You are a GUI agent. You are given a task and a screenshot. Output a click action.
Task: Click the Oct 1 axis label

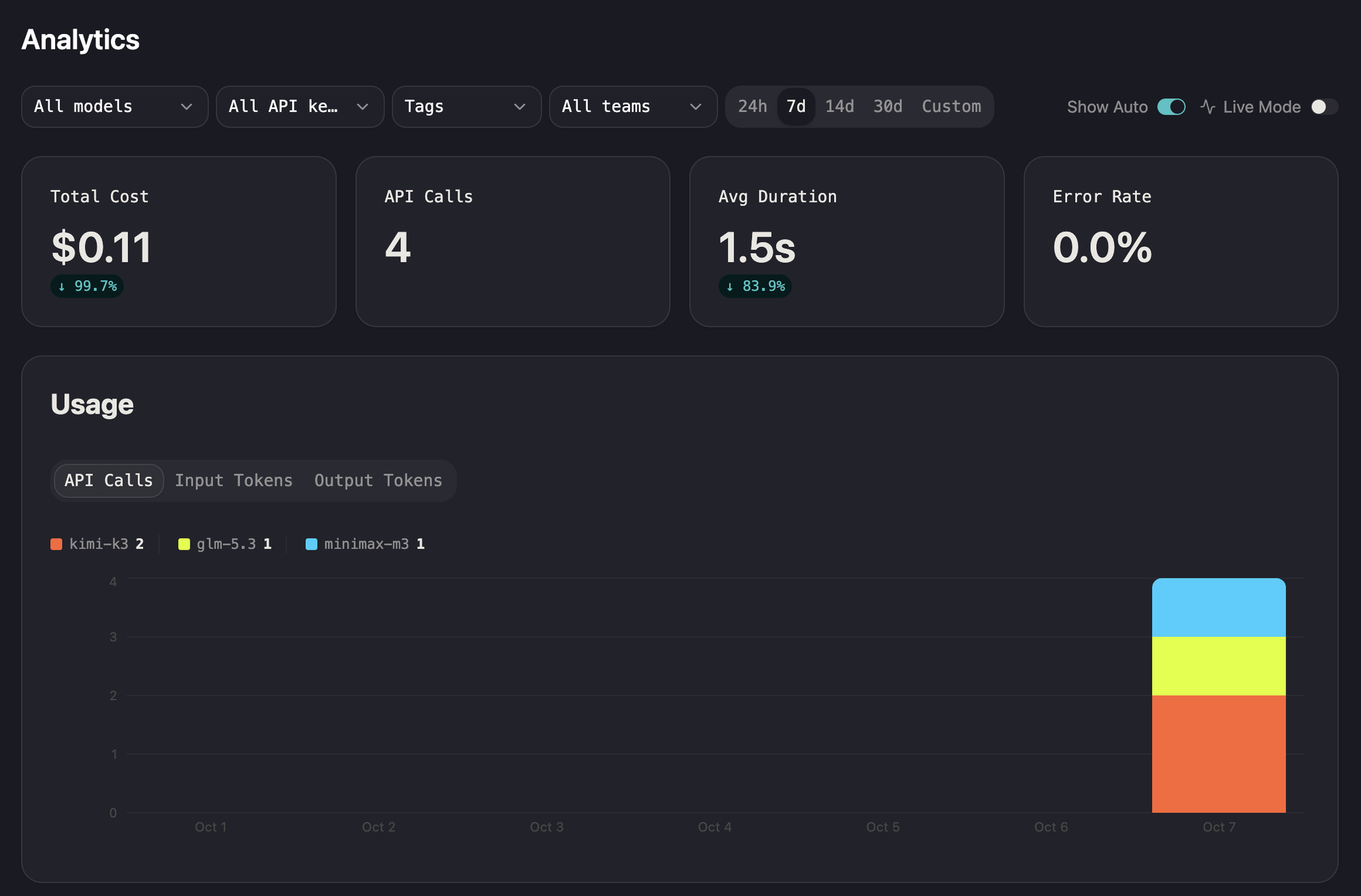coord(211,827)
